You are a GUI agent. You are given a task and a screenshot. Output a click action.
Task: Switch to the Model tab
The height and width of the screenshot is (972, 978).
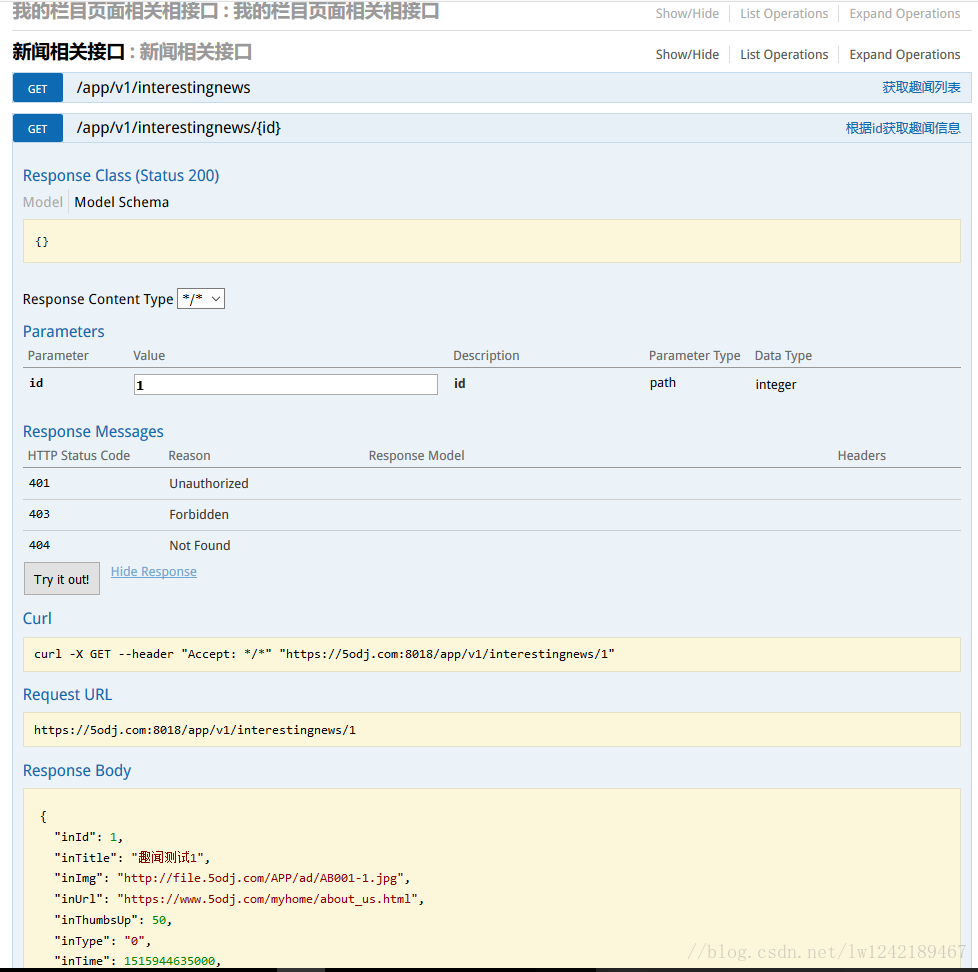(42, 202)
